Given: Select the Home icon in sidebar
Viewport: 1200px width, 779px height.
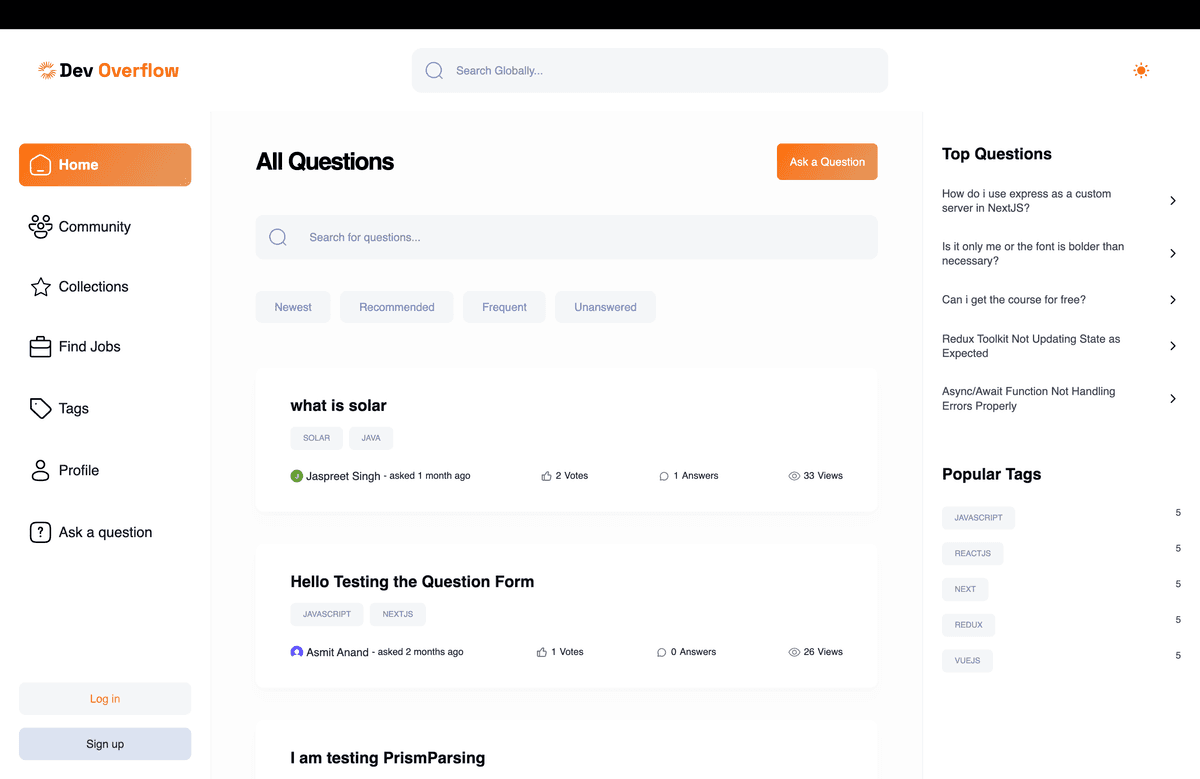Looking at the screenshot, I should coord(40,164).
